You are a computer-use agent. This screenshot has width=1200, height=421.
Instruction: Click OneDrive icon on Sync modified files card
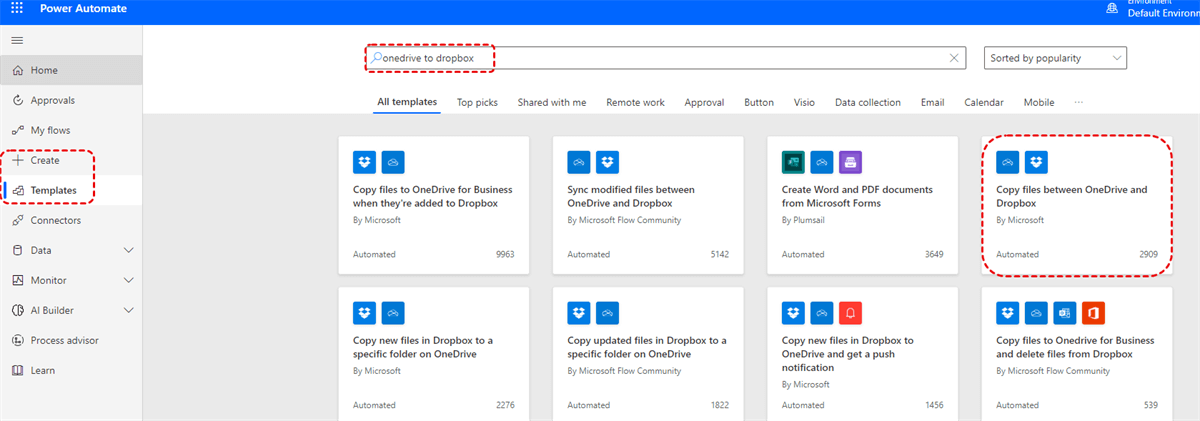[579, 160]
